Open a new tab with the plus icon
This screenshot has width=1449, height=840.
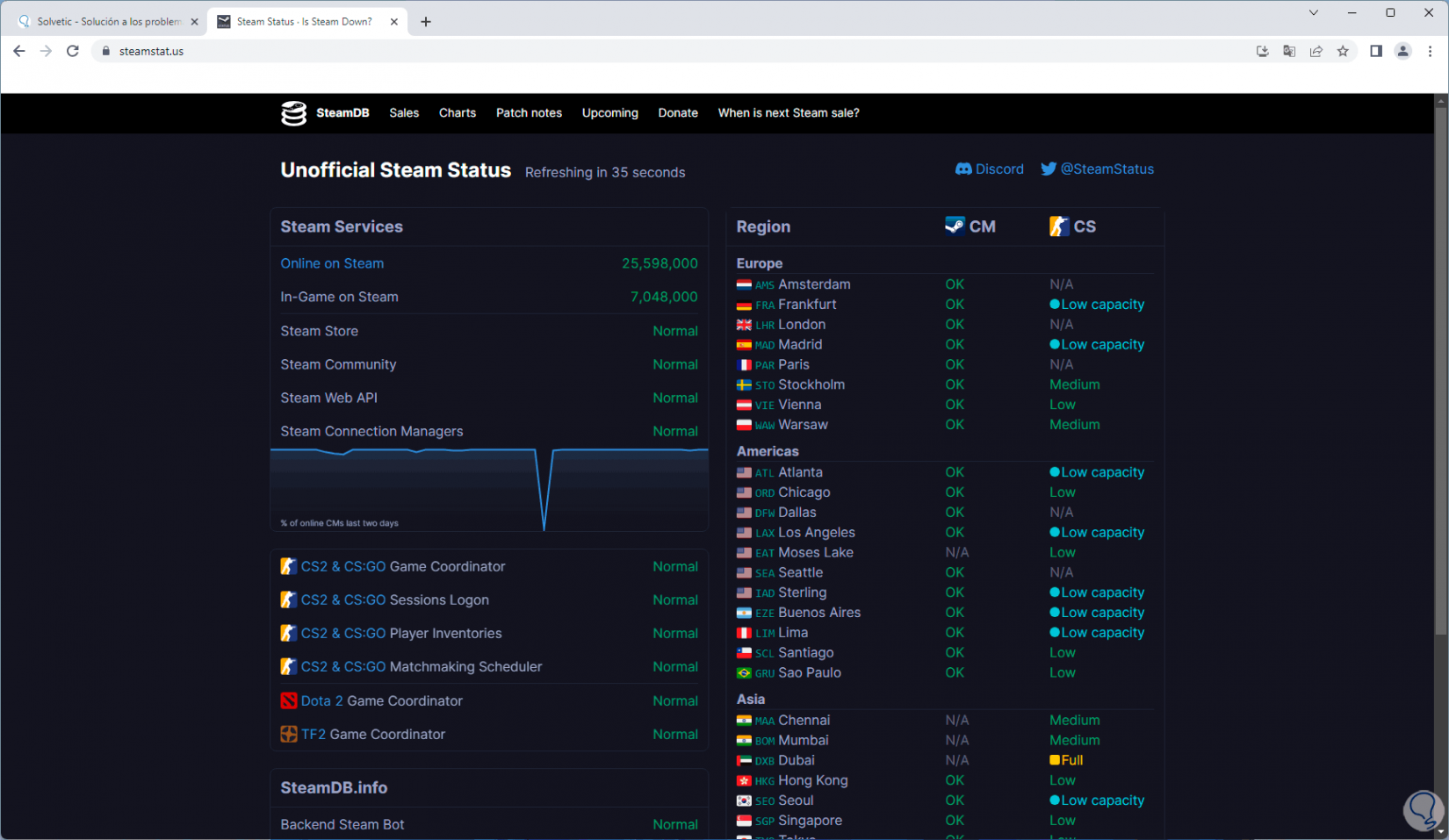(426, 22)
